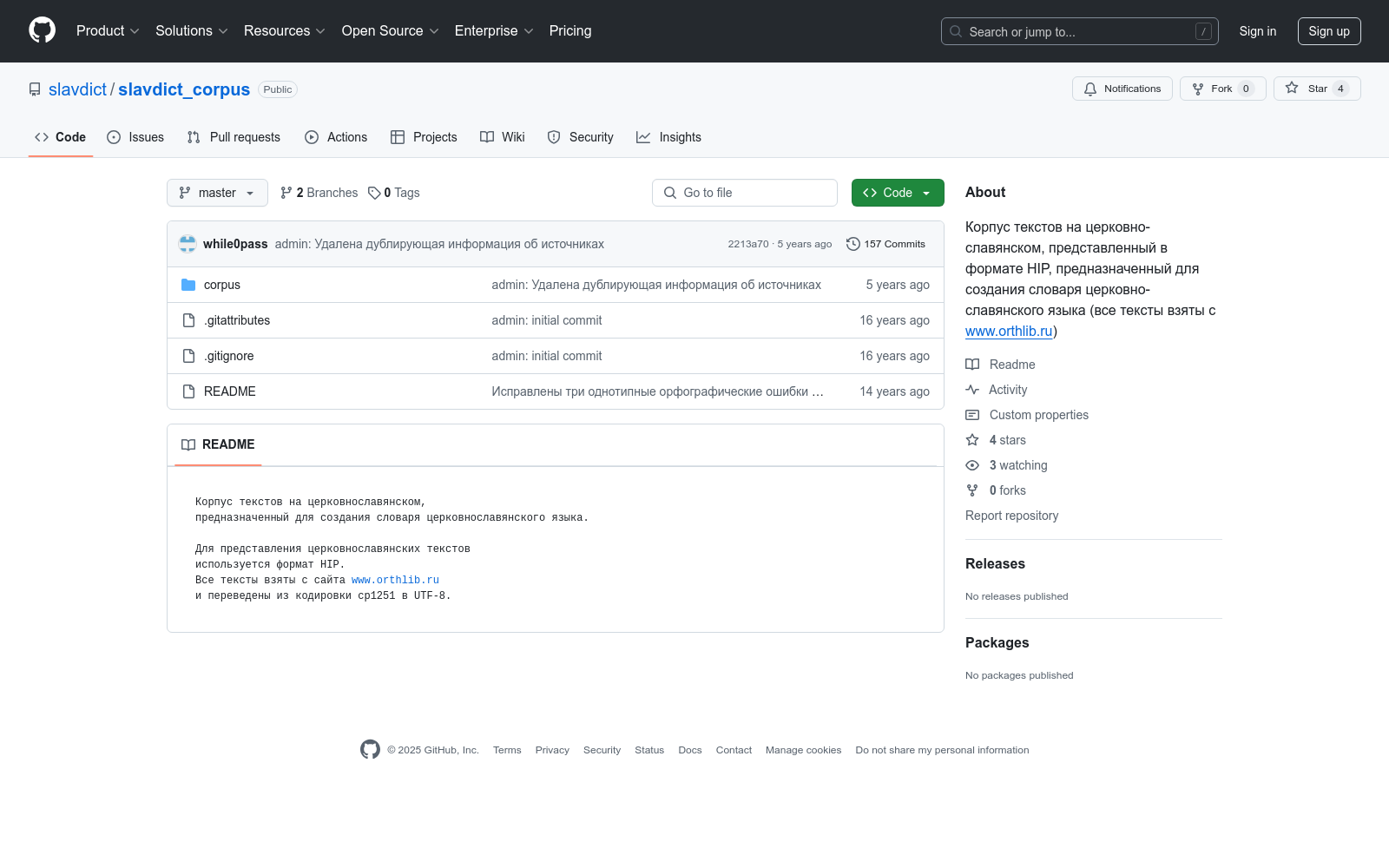
Task: Click the GitHub logo in the header
Action: (42, 30)
